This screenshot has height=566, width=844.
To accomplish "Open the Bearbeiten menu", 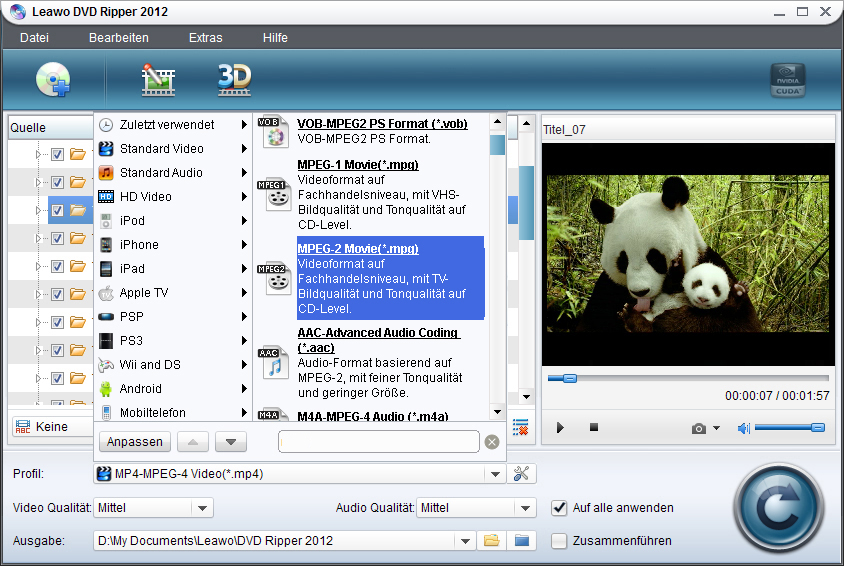I will (118, 38).
